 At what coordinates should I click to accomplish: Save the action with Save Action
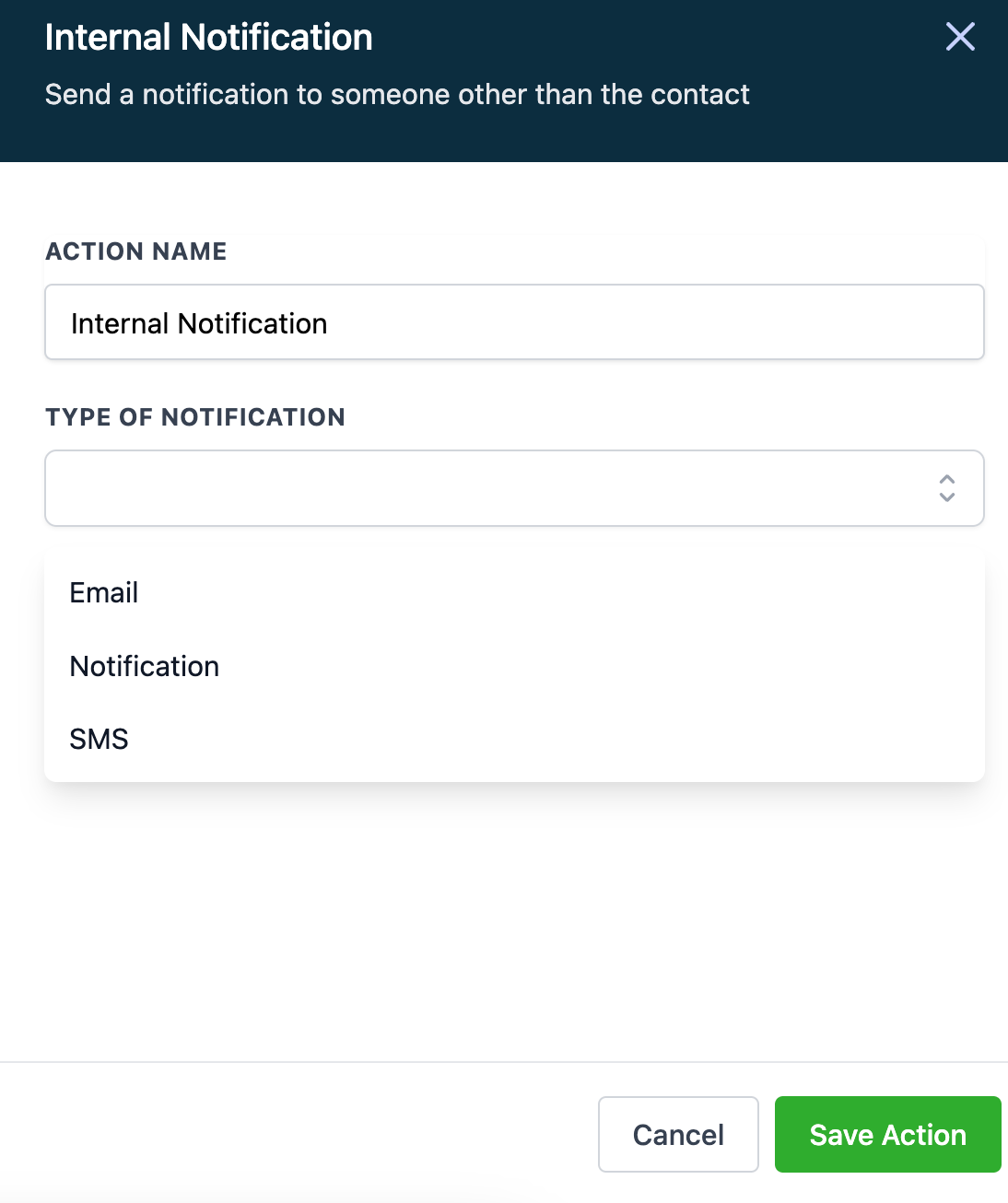tap(887, 1134)
